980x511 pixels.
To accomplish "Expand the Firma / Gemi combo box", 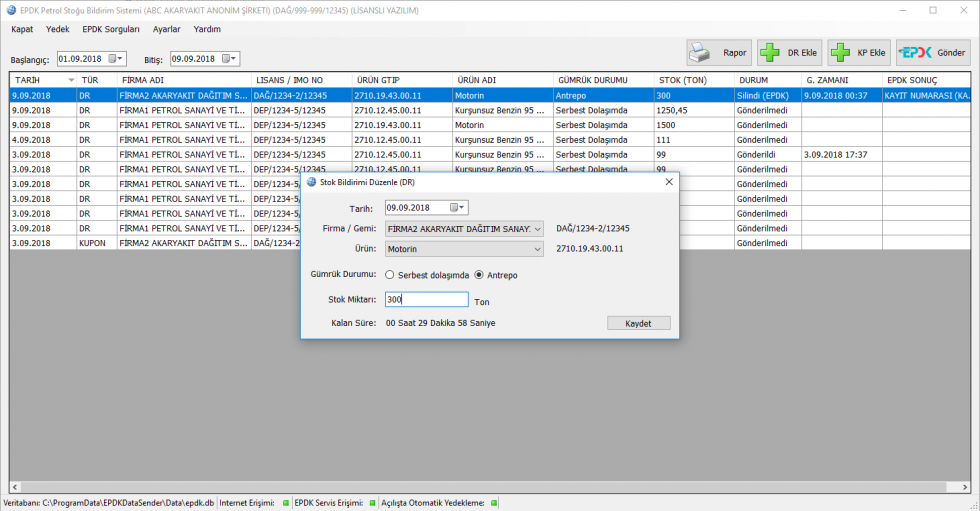I will (537, 229).
